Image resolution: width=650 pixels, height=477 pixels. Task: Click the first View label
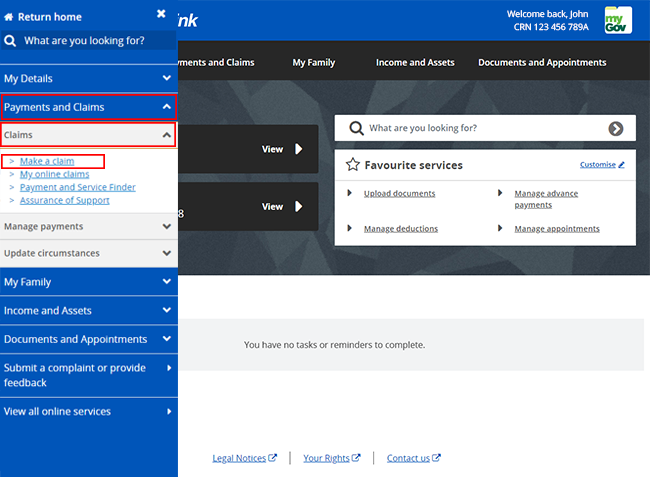[x=272, y=149]
